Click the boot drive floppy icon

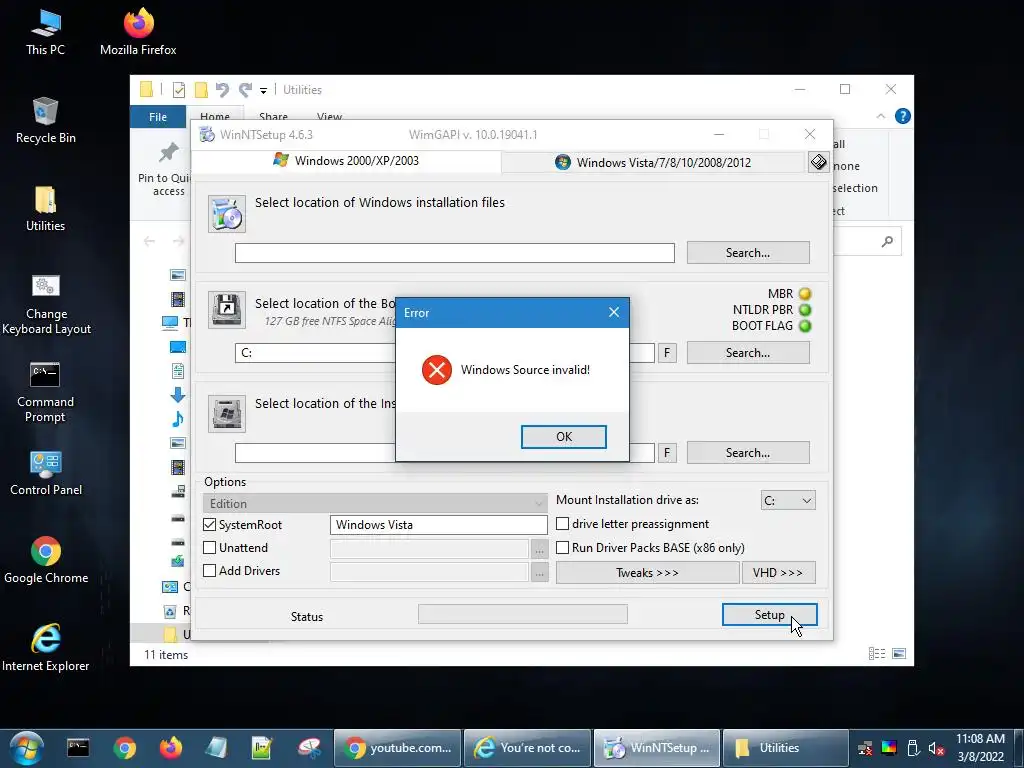(x=227, y=310)
